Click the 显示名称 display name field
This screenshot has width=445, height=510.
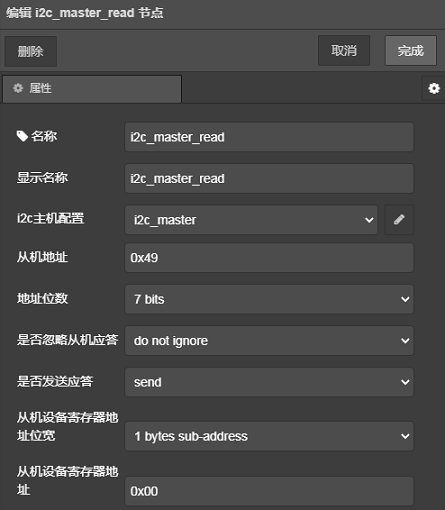click(x=269, y=178)
